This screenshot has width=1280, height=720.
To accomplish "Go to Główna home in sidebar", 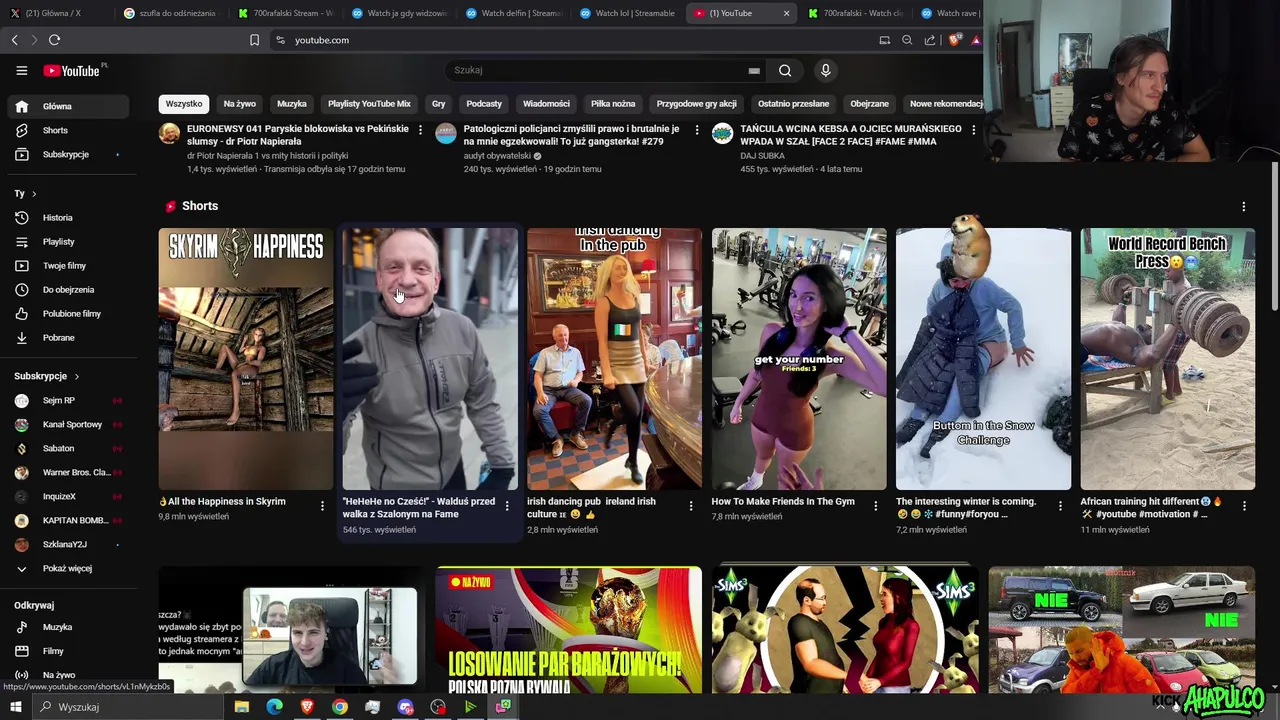I will (68, 106).
